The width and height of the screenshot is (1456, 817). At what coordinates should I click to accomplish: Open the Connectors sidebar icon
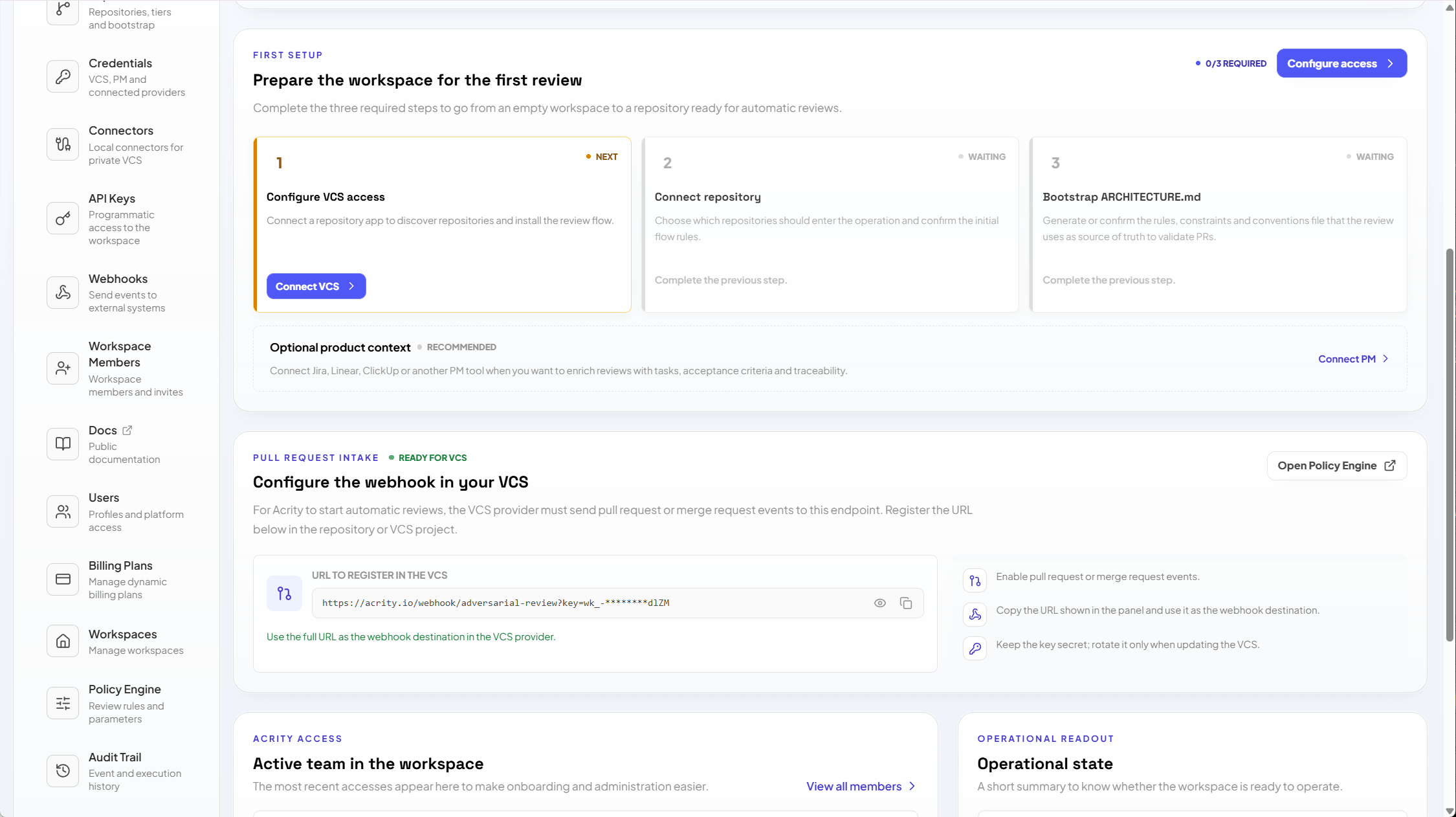pos(63,144)
